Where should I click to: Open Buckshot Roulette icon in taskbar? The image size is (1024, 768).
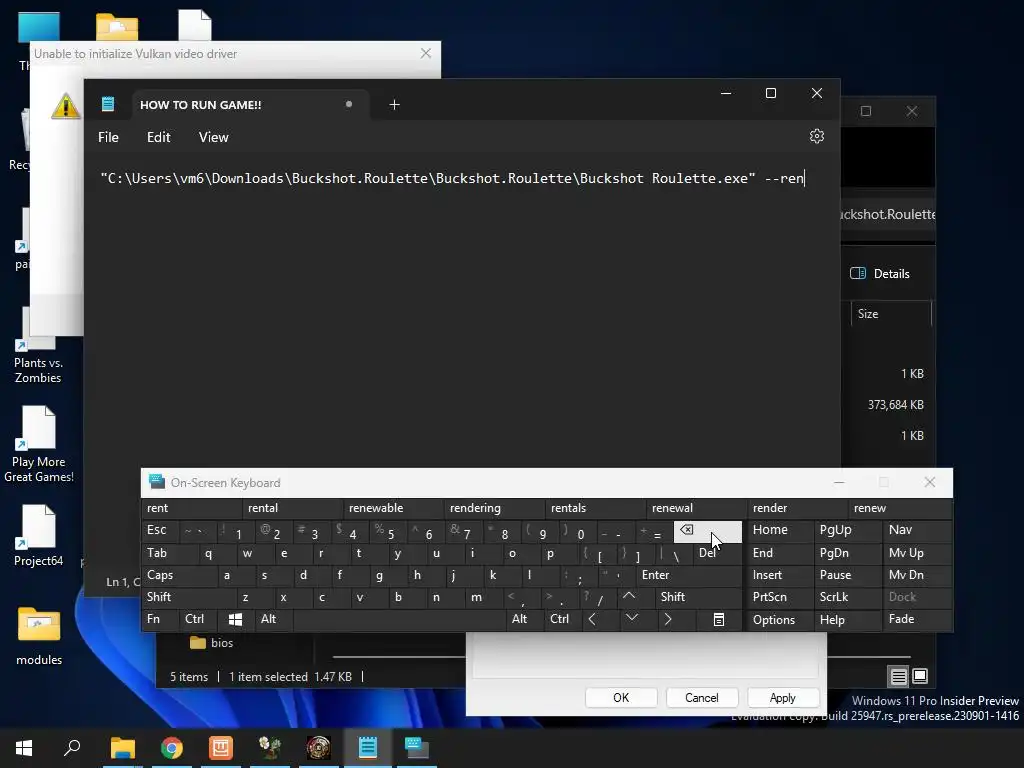click(x=319, y=748)
